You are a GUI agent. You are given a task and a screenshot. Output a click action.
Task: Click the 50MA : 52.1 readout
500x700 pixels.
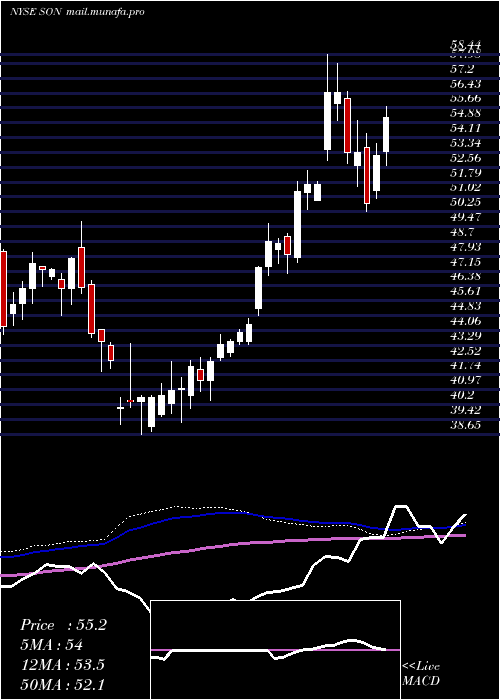pos(63,684)
